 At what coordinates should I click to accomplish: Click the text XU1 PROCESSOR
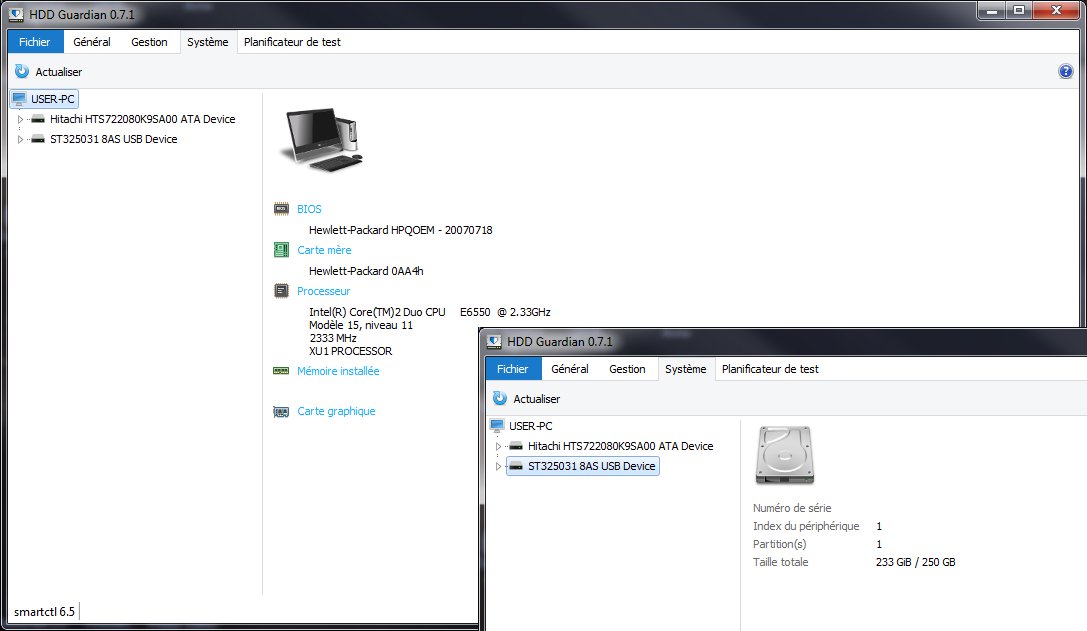(x=351, y=352)
